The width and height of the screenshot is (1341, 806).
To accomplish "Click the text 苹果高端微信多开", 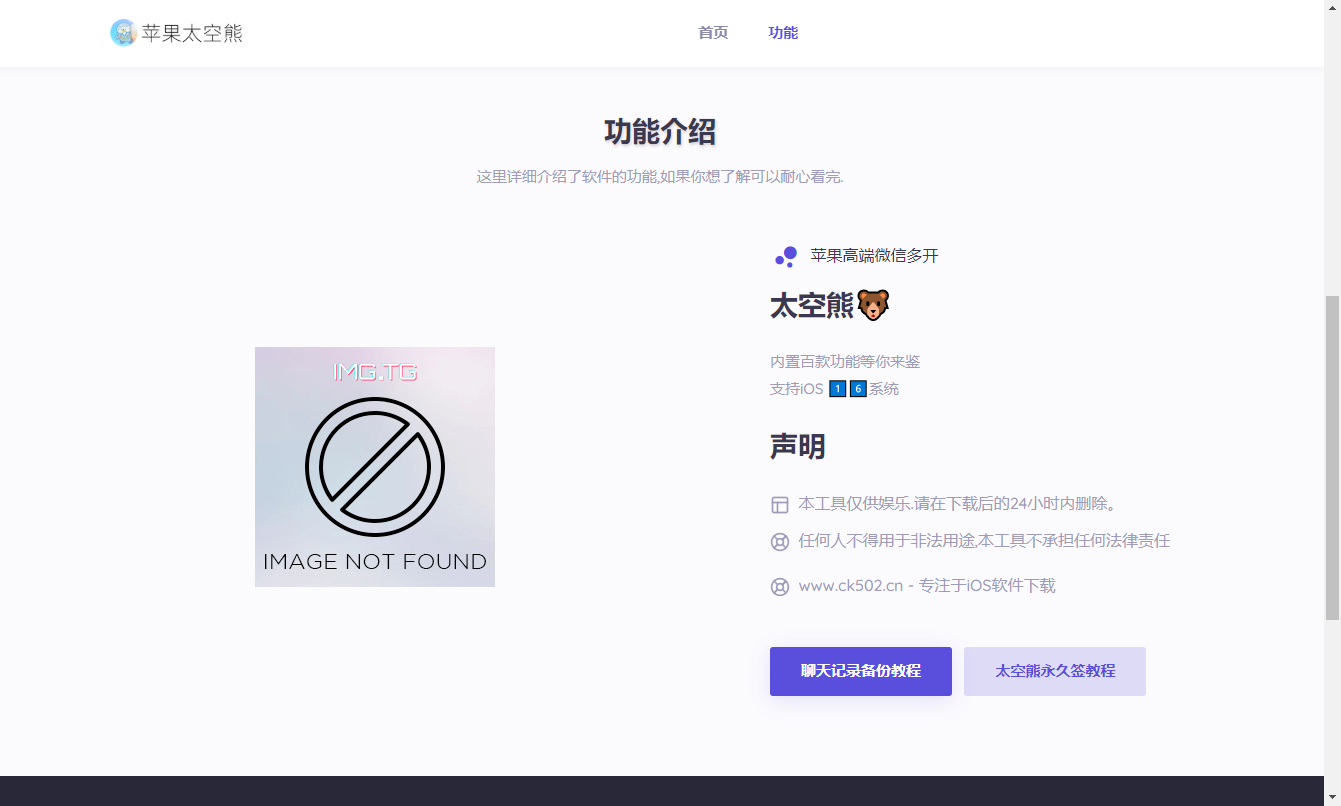I will pyautogui.click(x=875, y=256).
